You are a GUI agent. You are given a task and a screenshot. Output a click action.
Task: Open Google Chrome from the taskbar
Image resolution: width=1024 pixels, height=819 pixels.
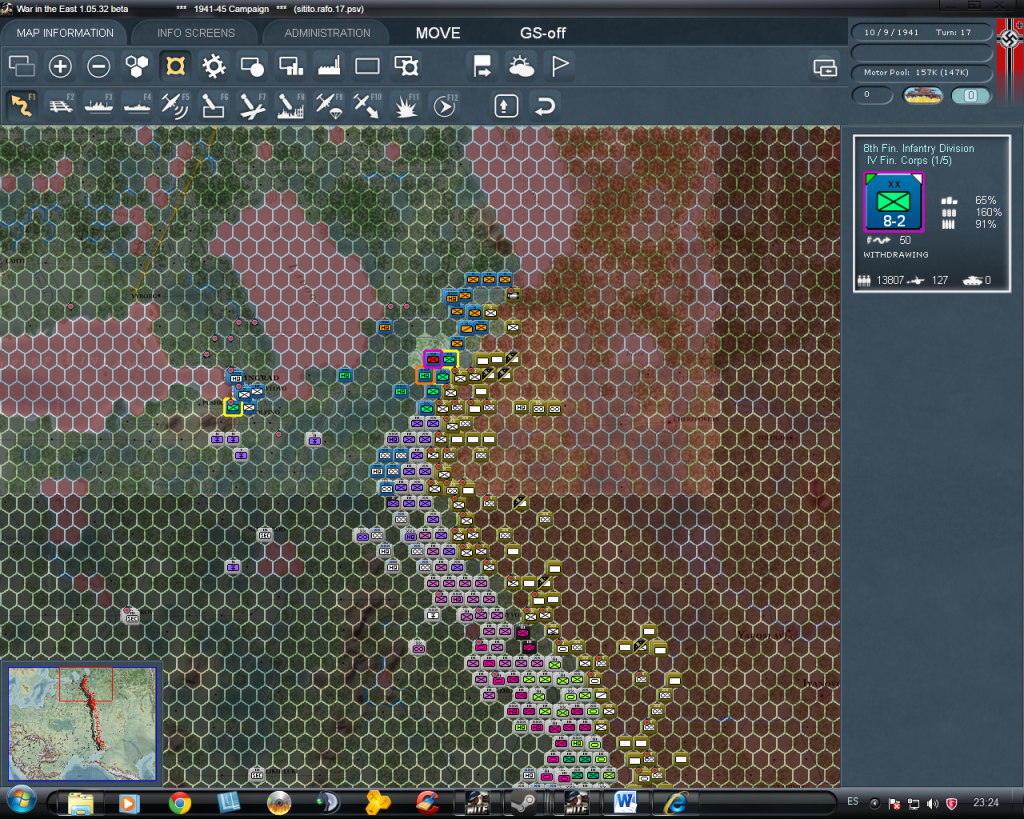180,803
